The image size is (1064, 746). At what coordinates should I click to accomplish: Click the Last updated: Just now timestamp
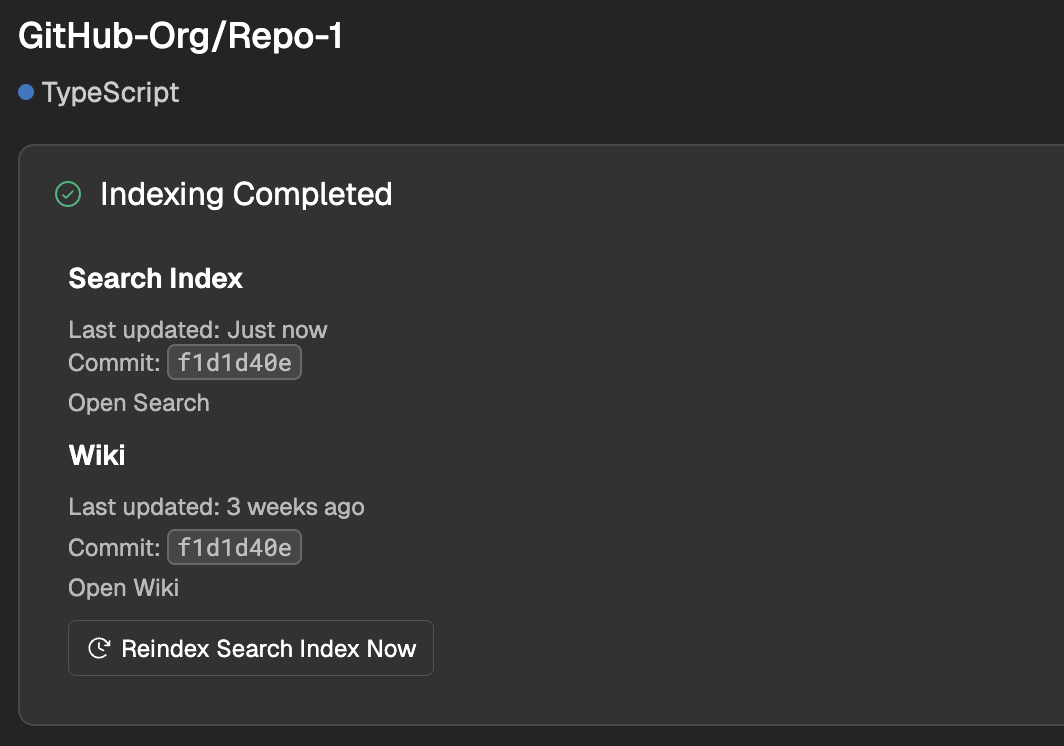(197, 330)
